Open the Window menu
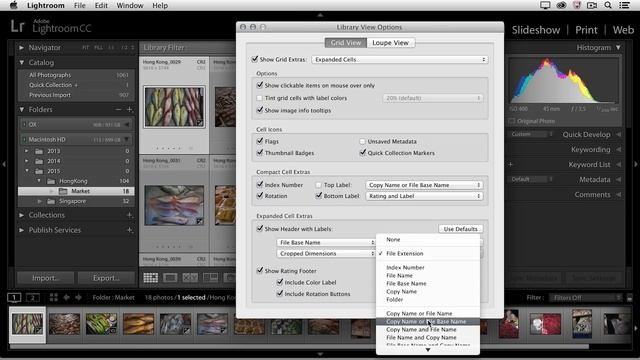Image resolution: width=640 pixels, height=360 pixels. pyautogui.click(x=130, y=5)
